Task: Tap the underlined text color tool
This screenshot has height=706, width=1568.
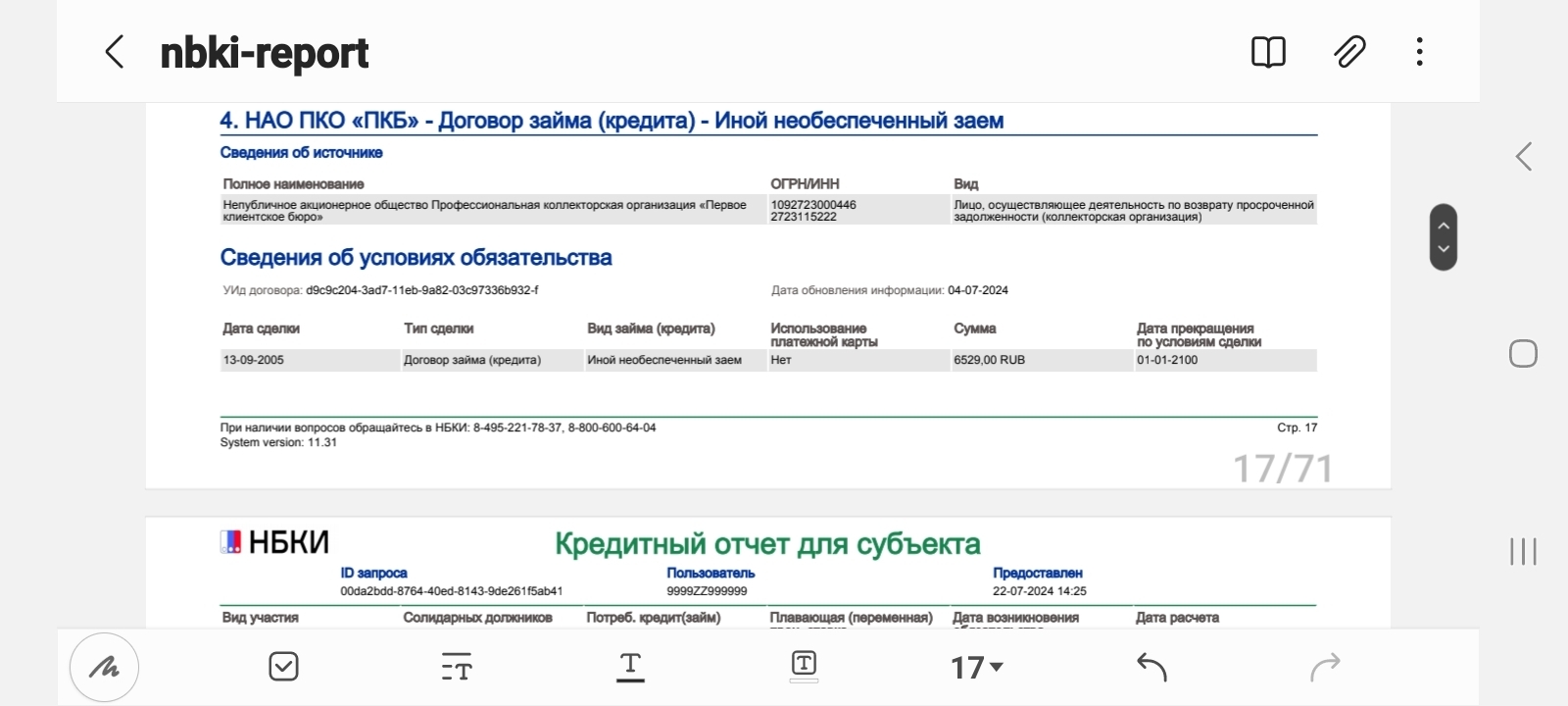Action: point(630,667)
